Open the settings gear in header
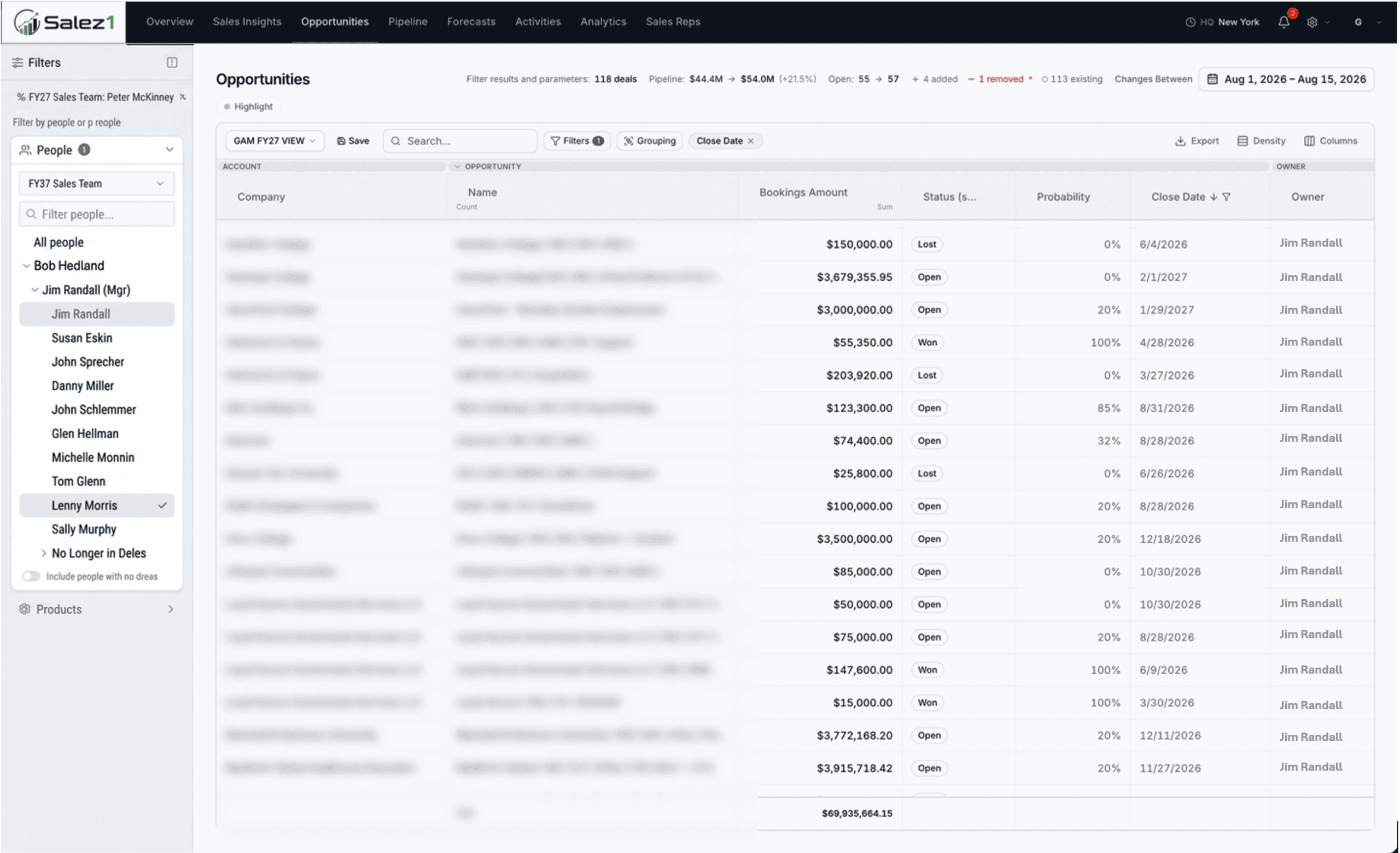 pos(1312,22)
